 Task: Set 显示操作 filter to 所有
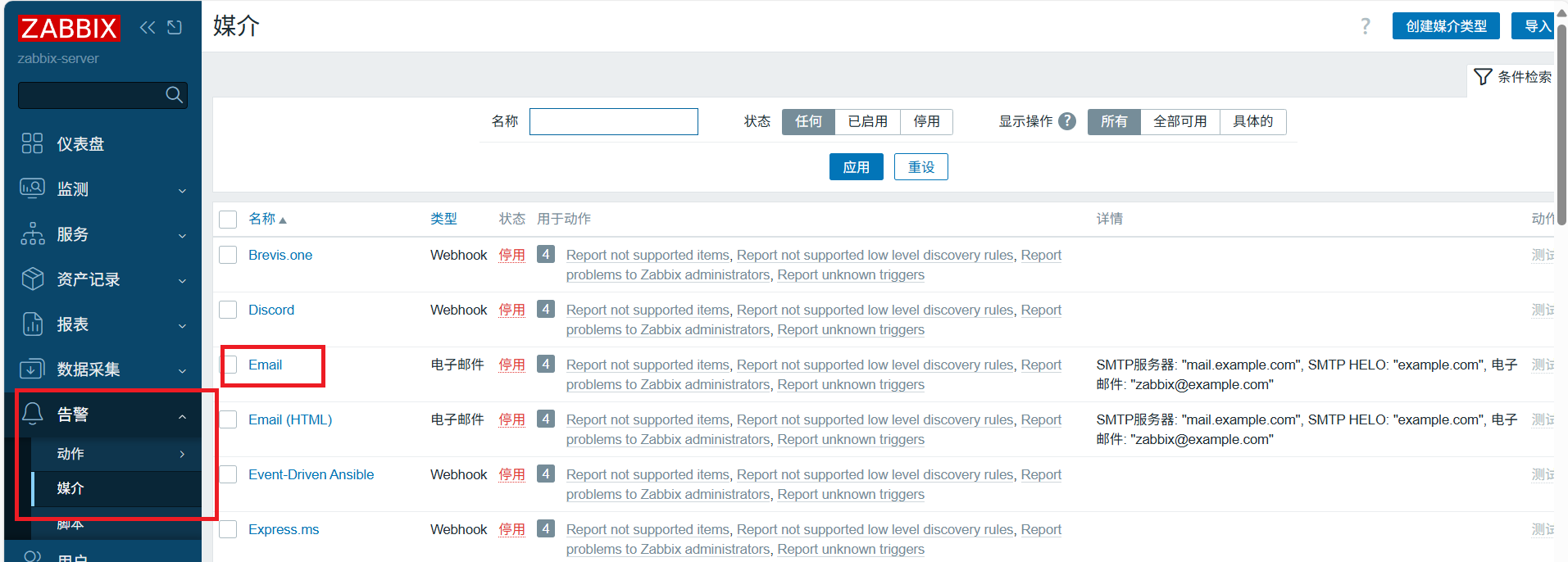[1114, 121]
